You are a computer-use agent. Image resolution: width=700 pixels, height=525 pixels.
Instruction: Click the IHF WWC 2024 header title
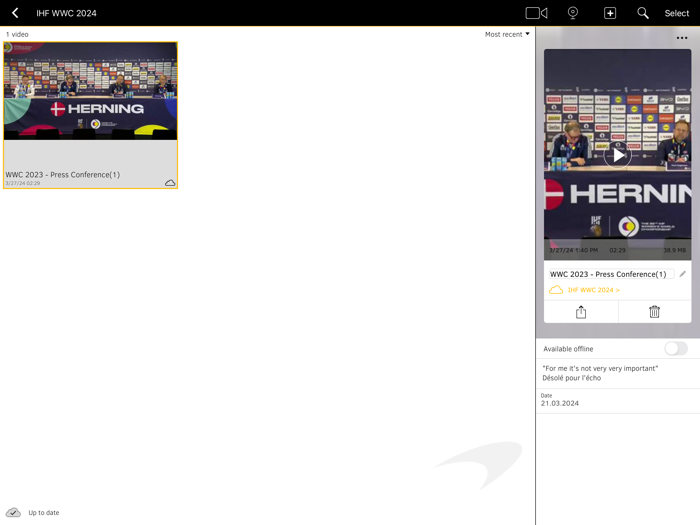pos(66,13)
